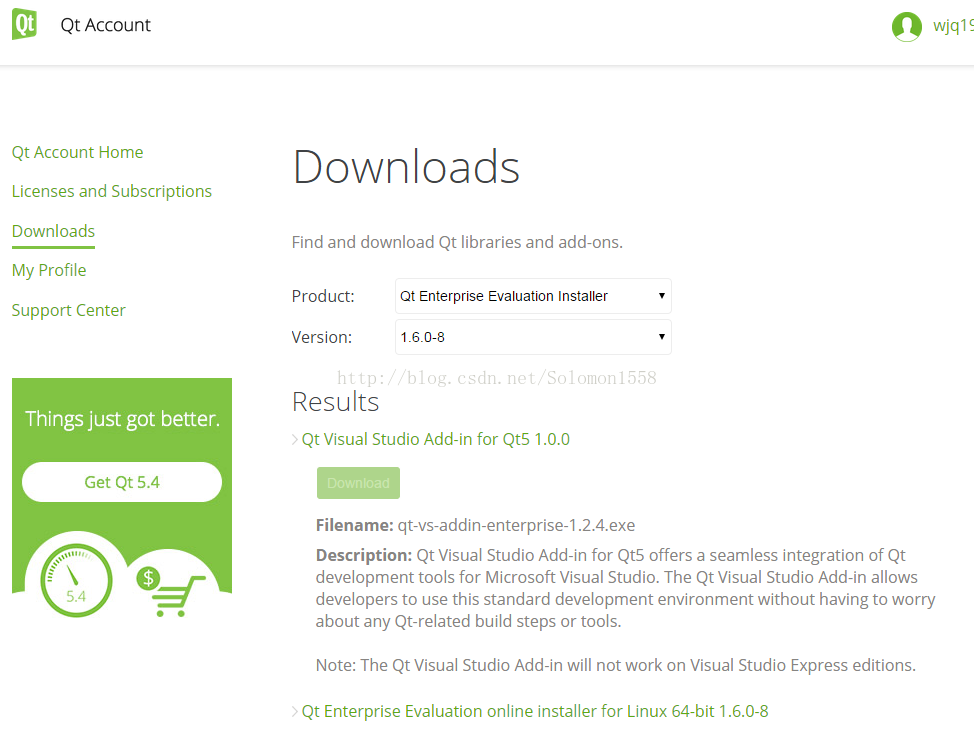This screenshot has width=974, height=735.
Task: Click the Qt Account header title
Action: [106, 25]
